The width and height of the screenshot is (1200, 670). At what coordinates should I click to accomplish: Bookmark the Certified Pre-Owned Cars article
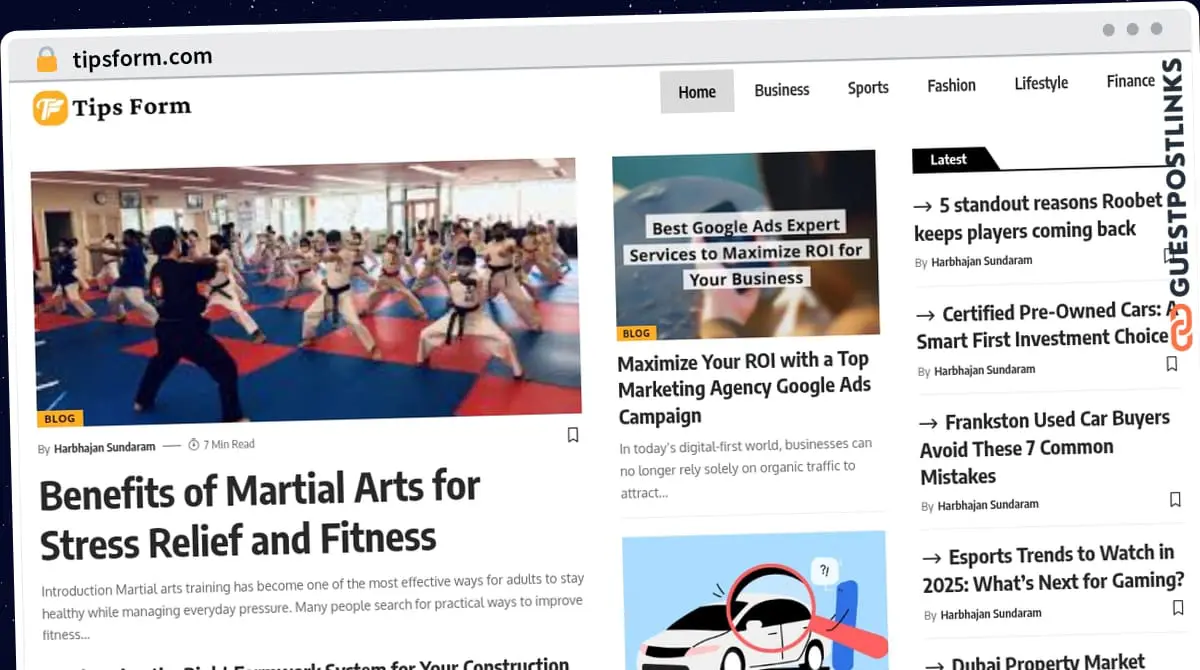pyautogui.click(x=1172, y=364)
